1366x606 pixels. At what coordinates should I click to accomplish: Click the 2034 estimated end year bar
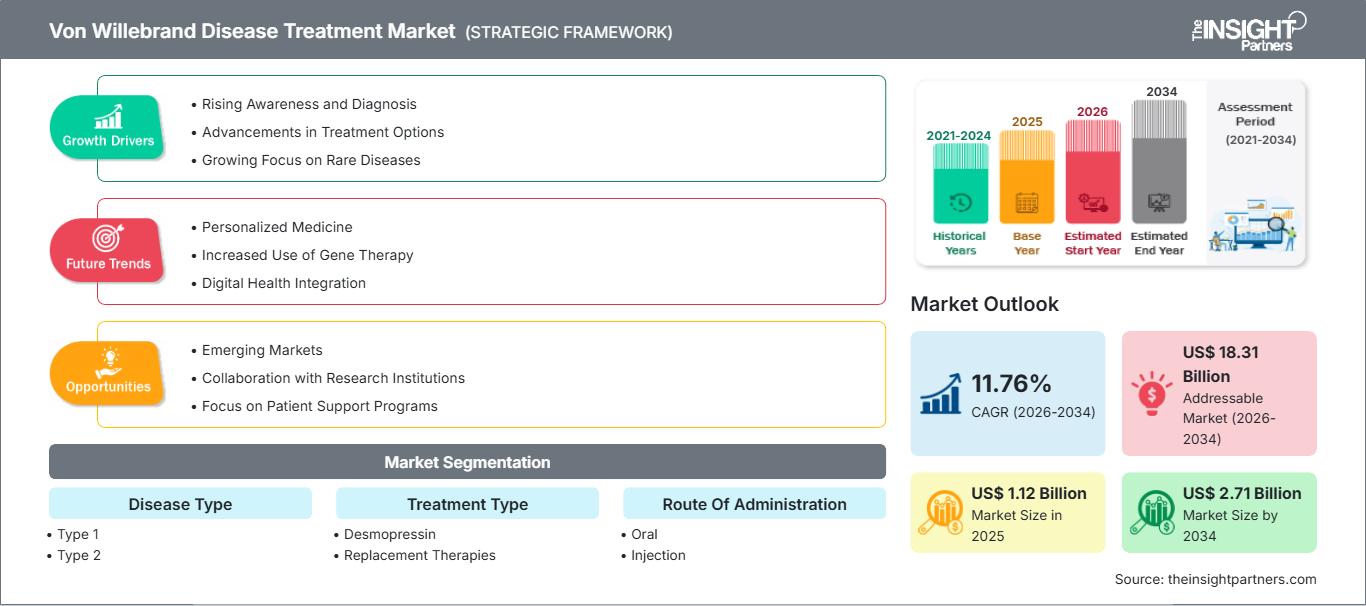click(1159, 161)
